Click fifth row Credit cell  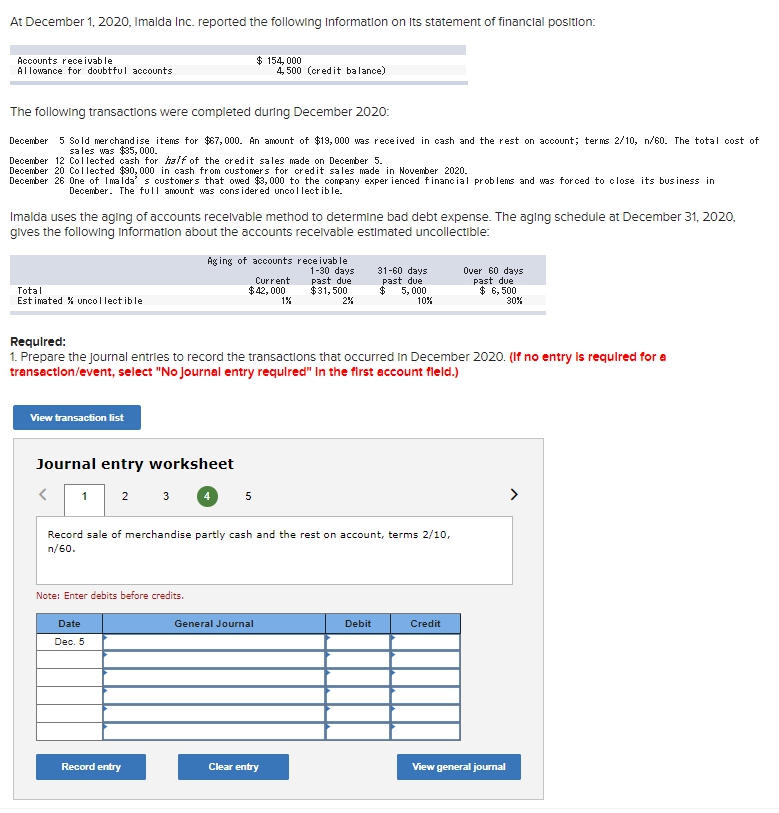pyautogui.click(x=425, y=714)
